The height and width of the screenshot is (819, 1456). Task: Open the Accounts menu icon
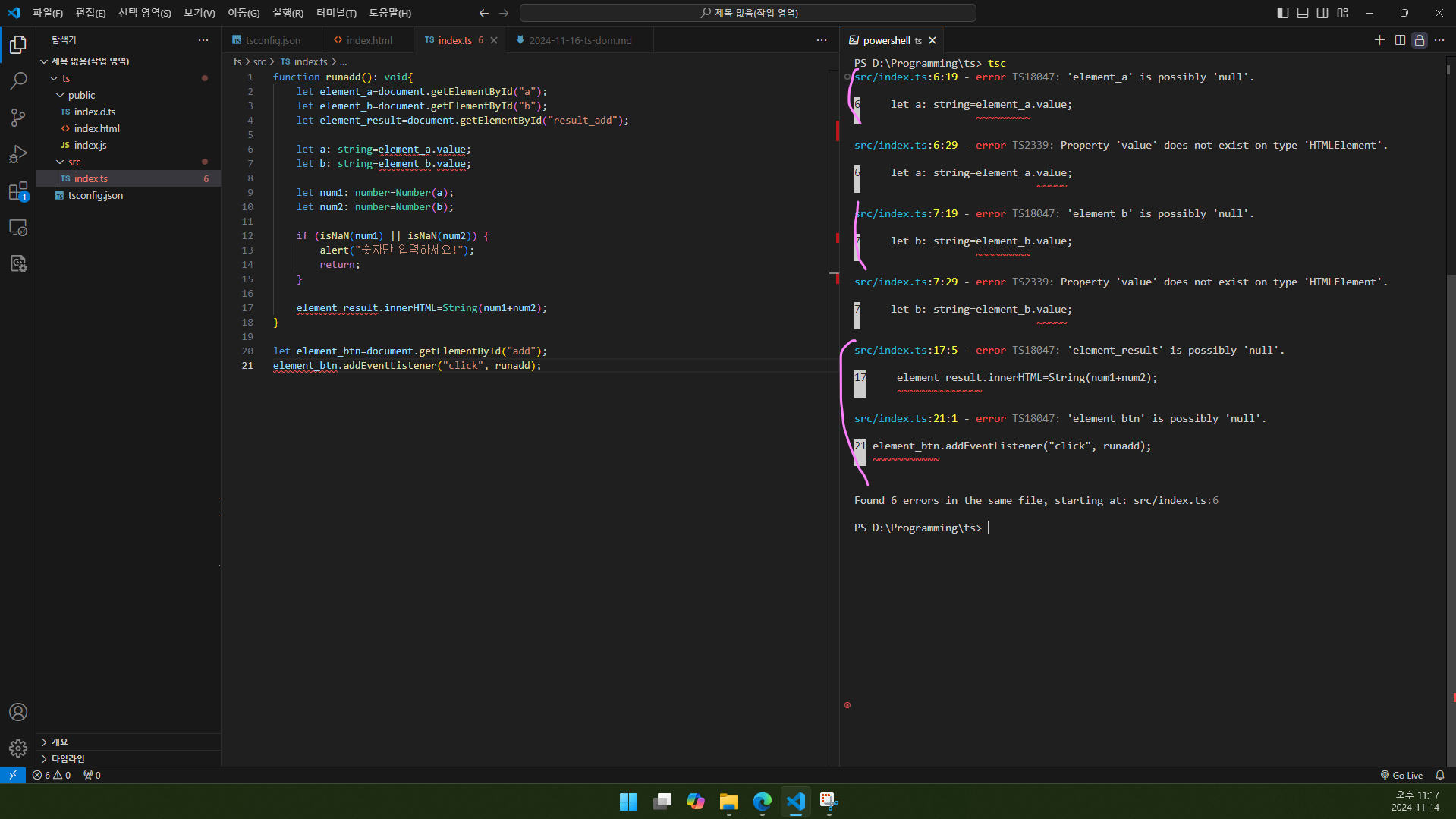coord(18,712)
